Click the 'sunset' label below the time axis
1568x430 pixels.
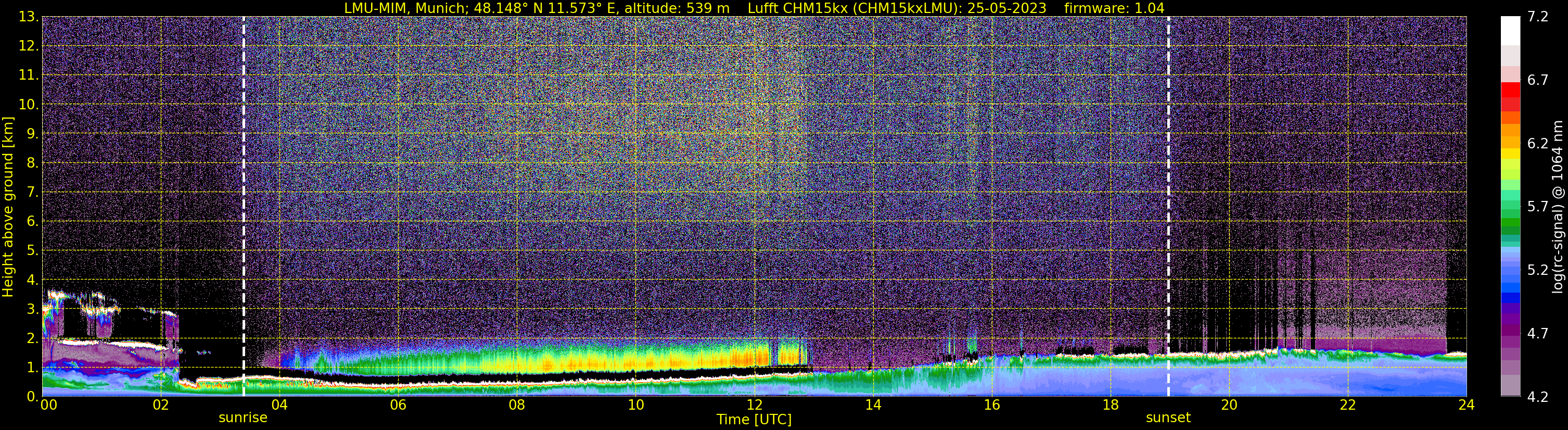tap(1168, 418)
